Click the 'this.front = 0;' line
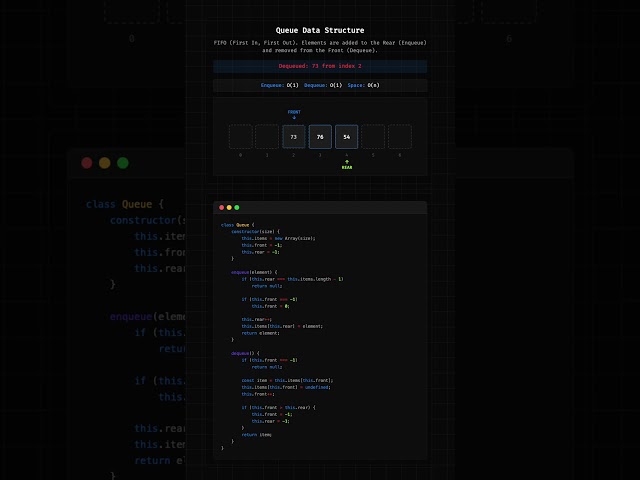 [x=271, y=306]
